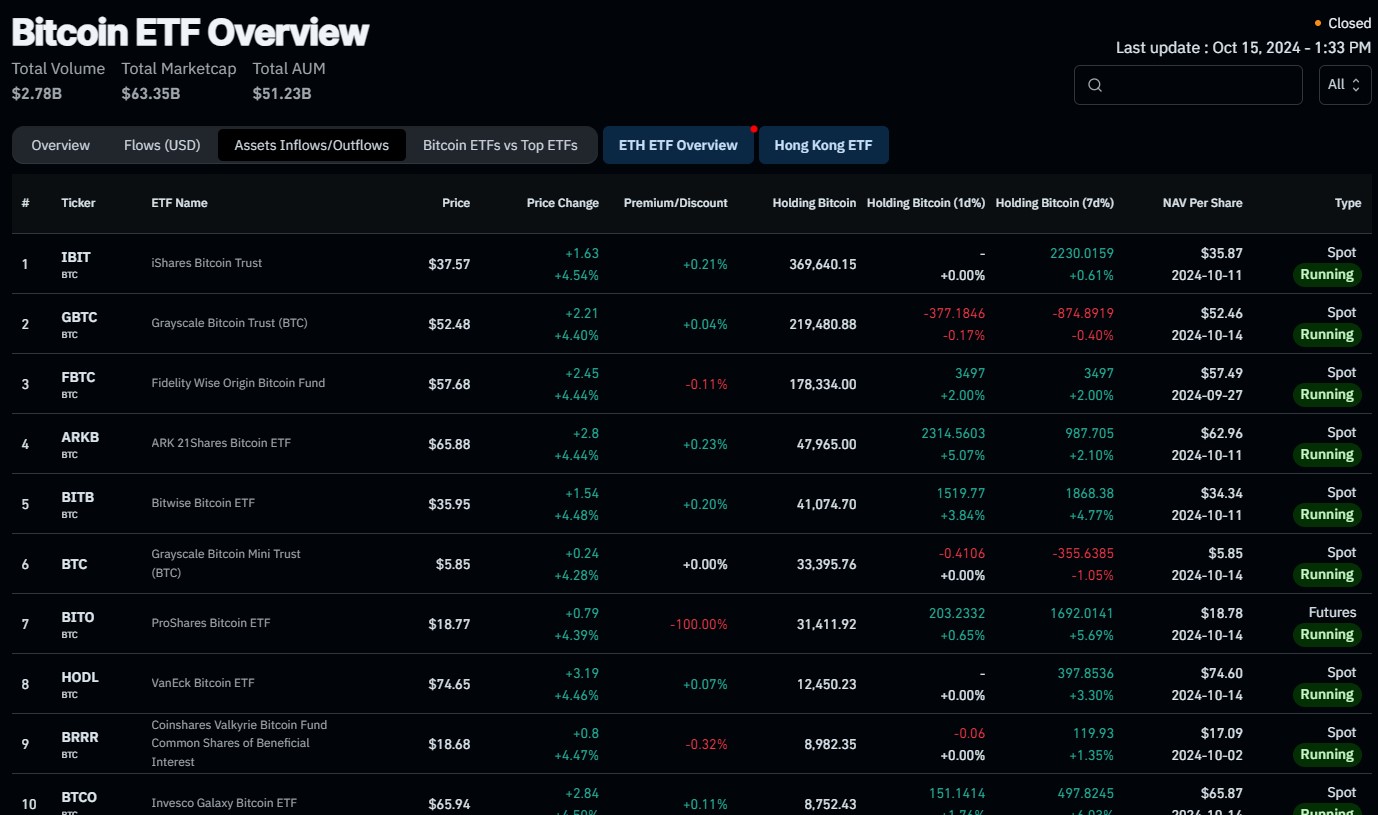
Task: Switch to the Overview tab
Action: coord(60,145)
